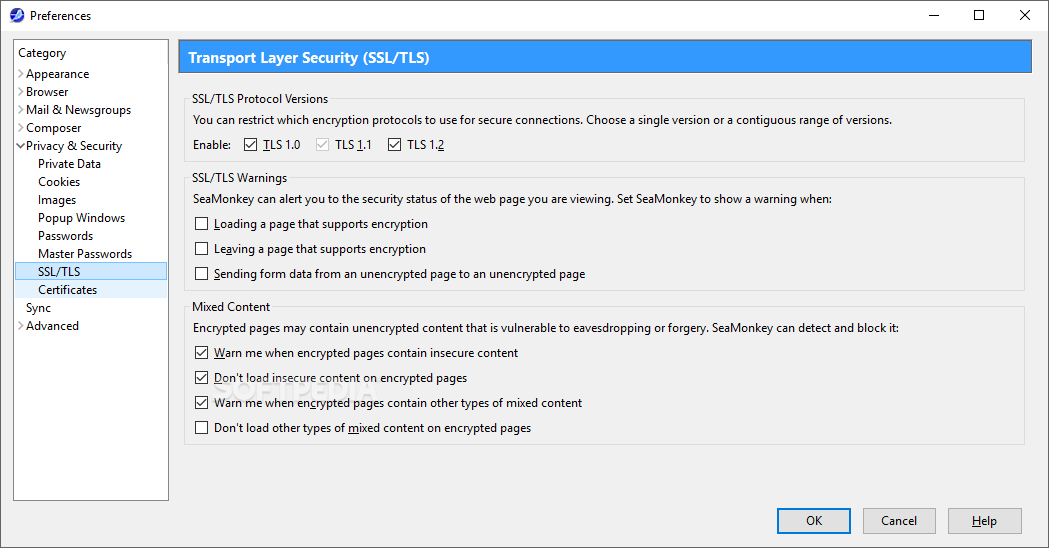Expand the Browser category
The height and width of the screenshot is (548, 1049).
[x=21, y=92]
